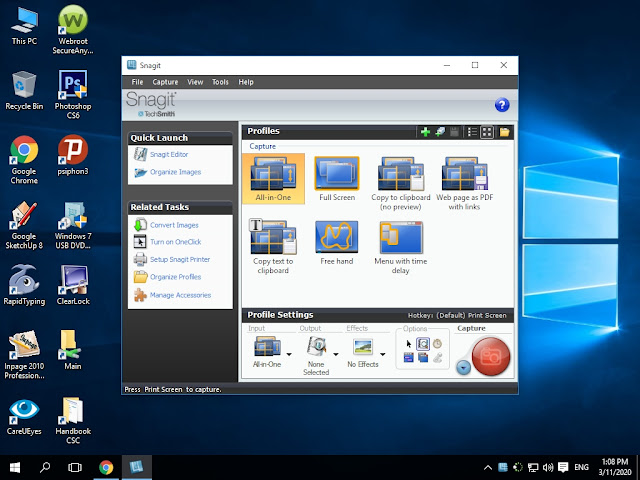The height and width of the screenshot is (480, 640).
Task: Open taskbar search magnifier
Action: coord(44,467)
